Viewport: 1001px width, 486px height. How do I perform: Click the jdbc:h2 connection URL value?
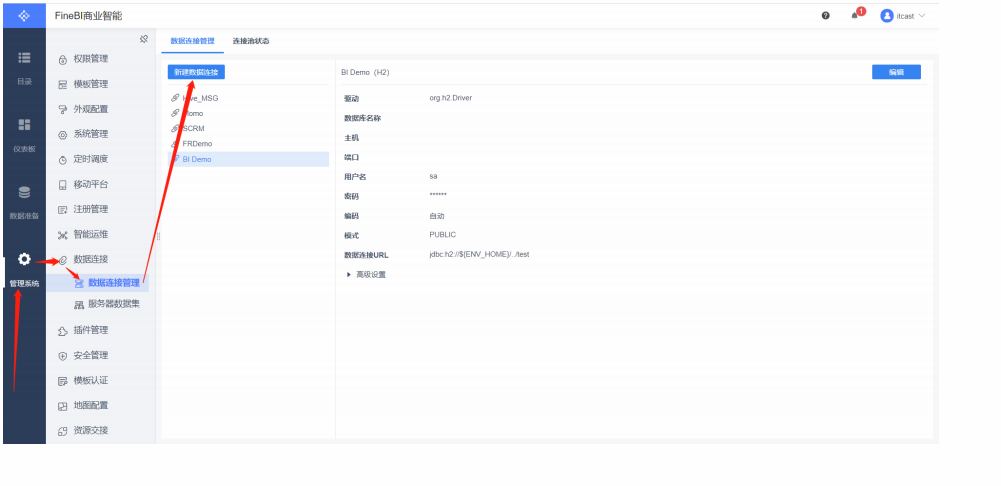479,254
